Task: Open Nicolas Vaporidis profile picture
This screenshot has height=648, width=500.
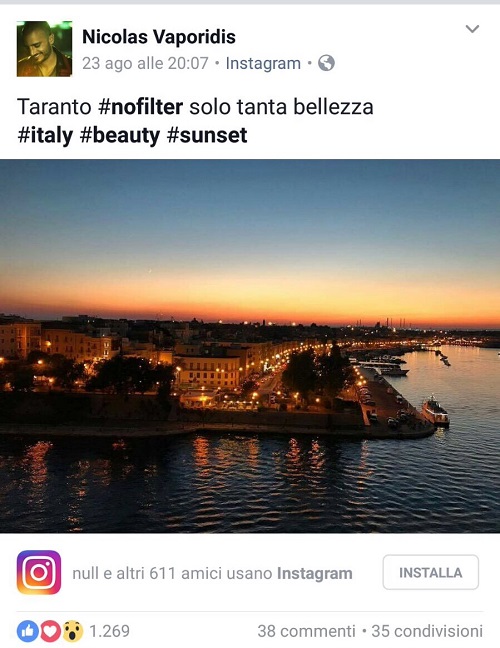Action: [x=44, y=49]
